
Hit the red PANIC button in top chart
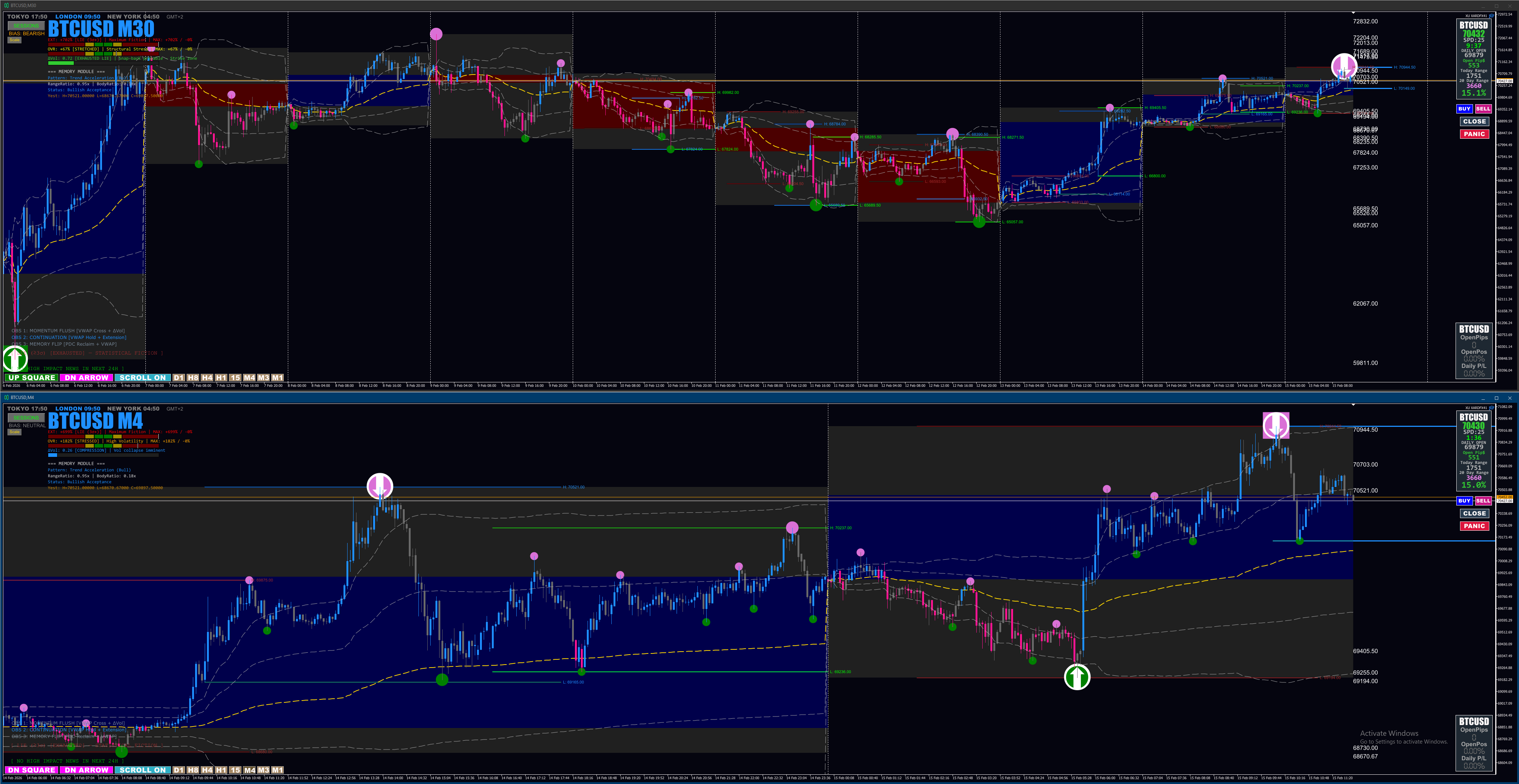pyautogui.click(x=1474, y=134)
